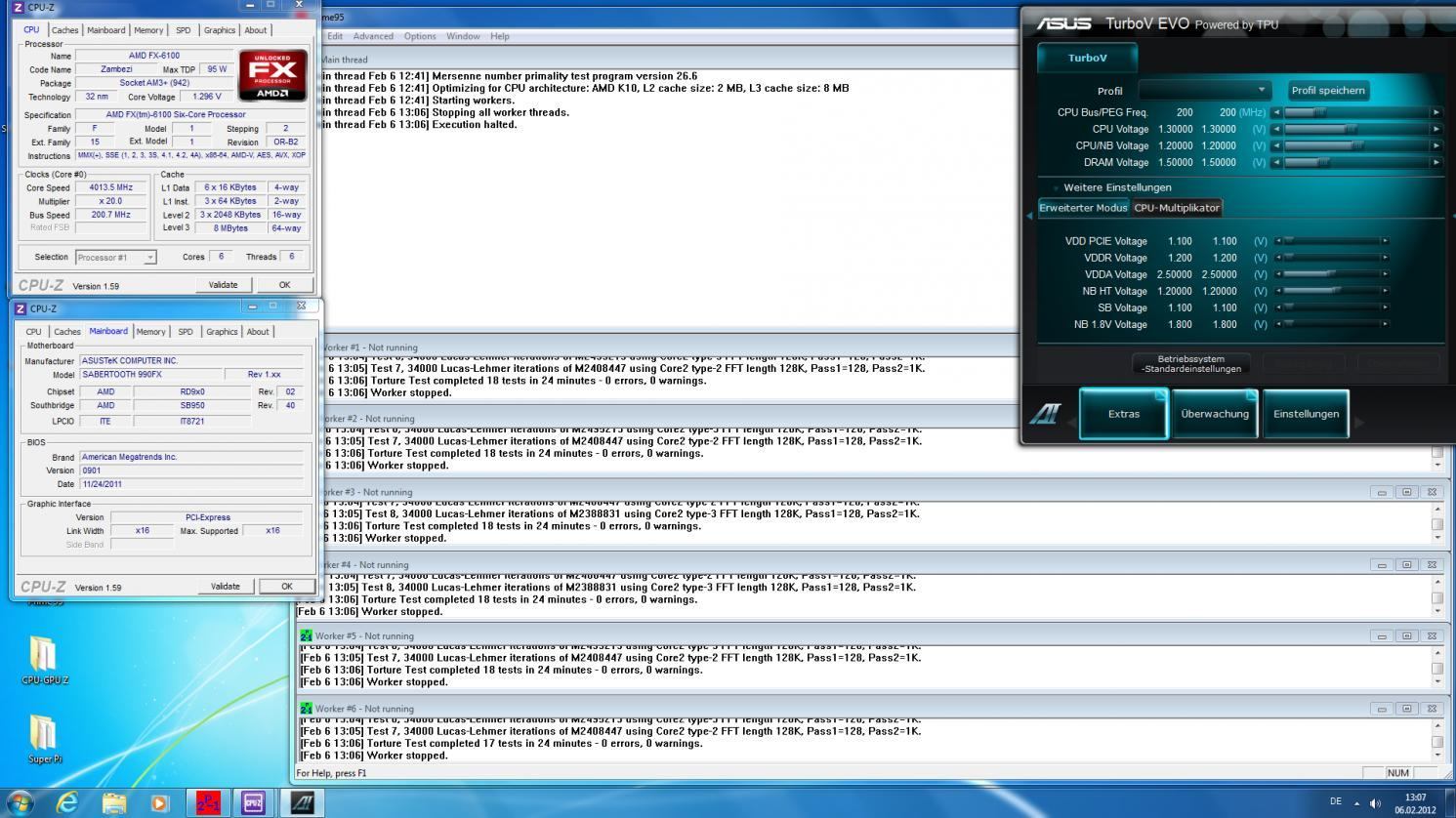
Task: Click Validate in the Mainboard CPU-Z window
Action: (225, 587)
